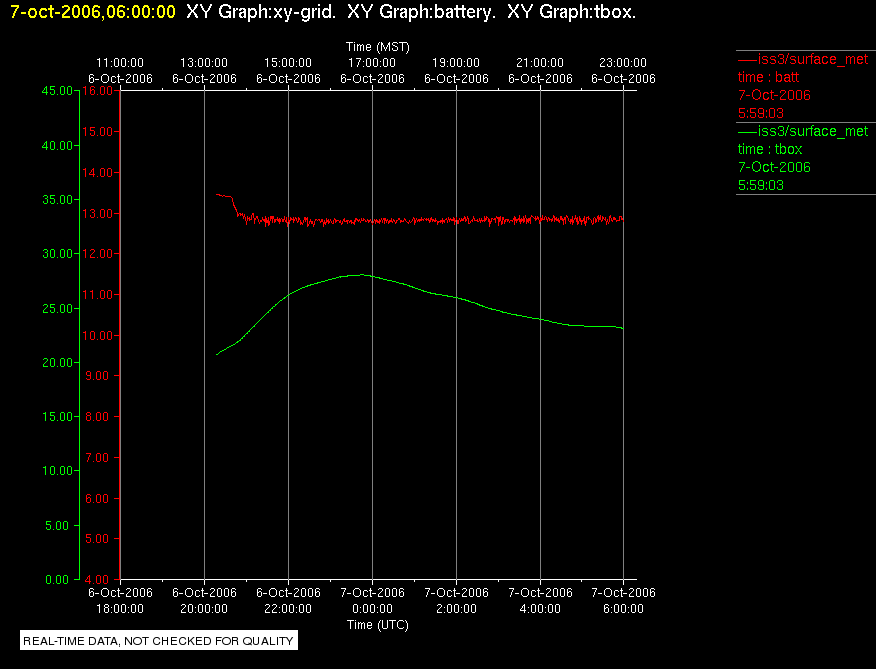Select the XY Graph:tbox title text
Image resolution: width=876 pixels, height=669 pixels.
pos(572,12)
